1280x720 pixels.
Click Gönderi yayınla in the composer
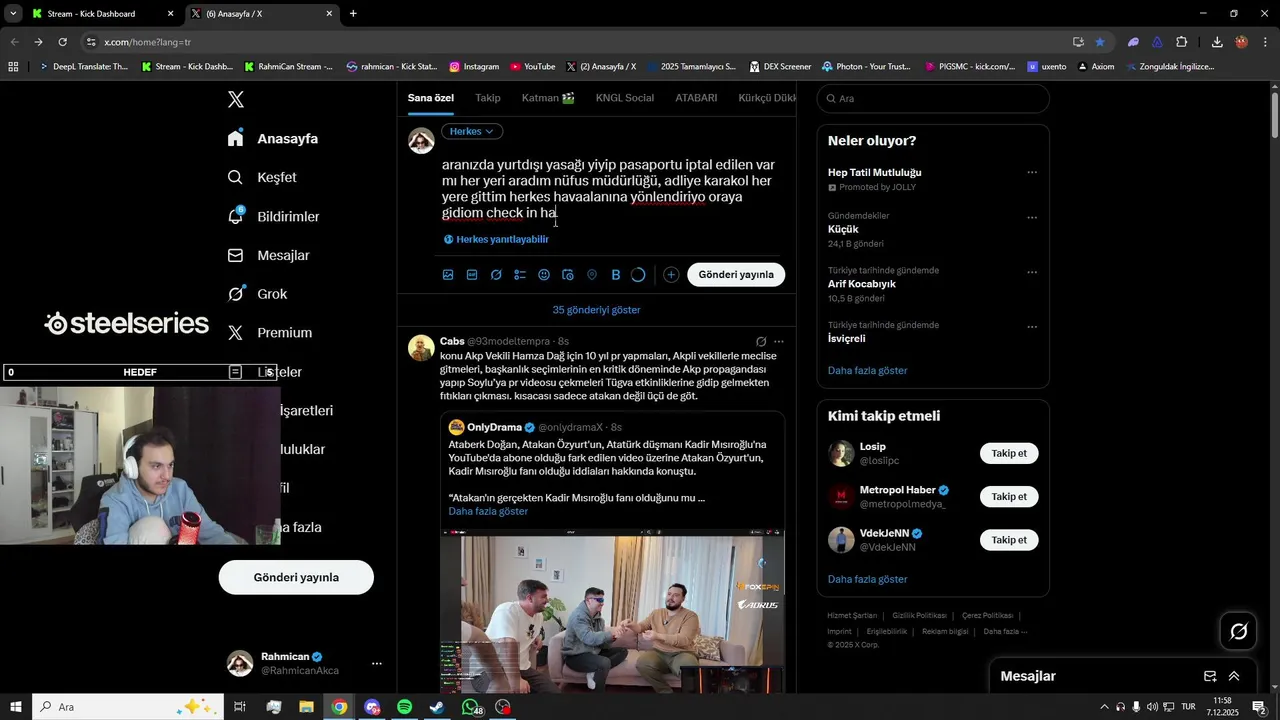click(x=736, y=275)
